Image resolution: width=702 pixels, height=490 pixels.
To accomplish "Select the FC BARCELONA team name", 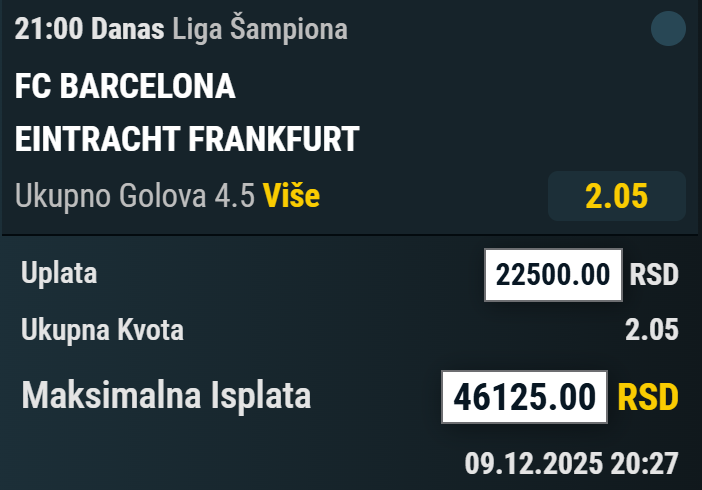I will (x=125, y=88).
